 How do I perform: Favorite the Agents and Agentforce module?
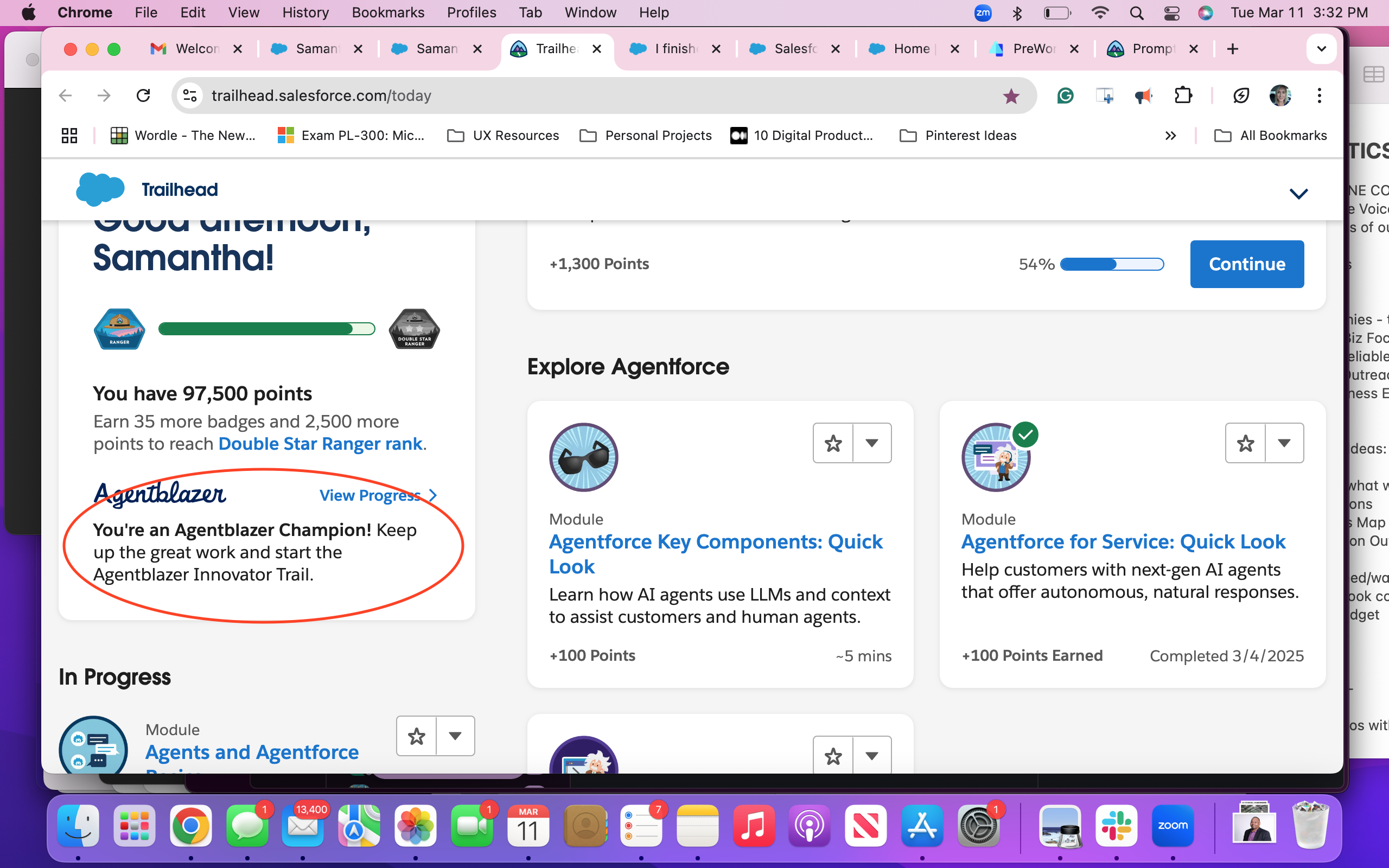[416, 736]
